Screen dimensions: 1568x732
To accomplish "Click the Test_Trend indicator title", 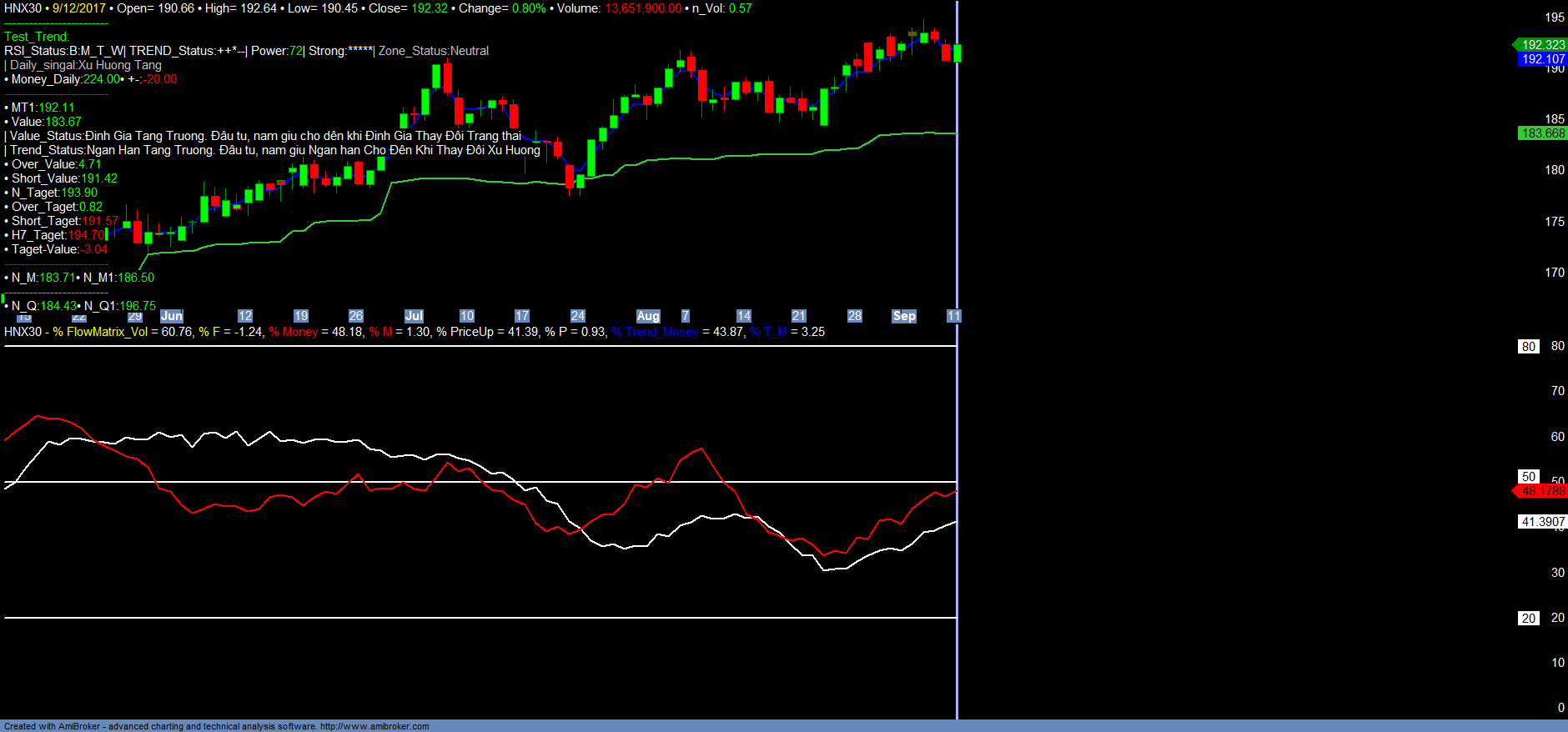I will point(37,37).
